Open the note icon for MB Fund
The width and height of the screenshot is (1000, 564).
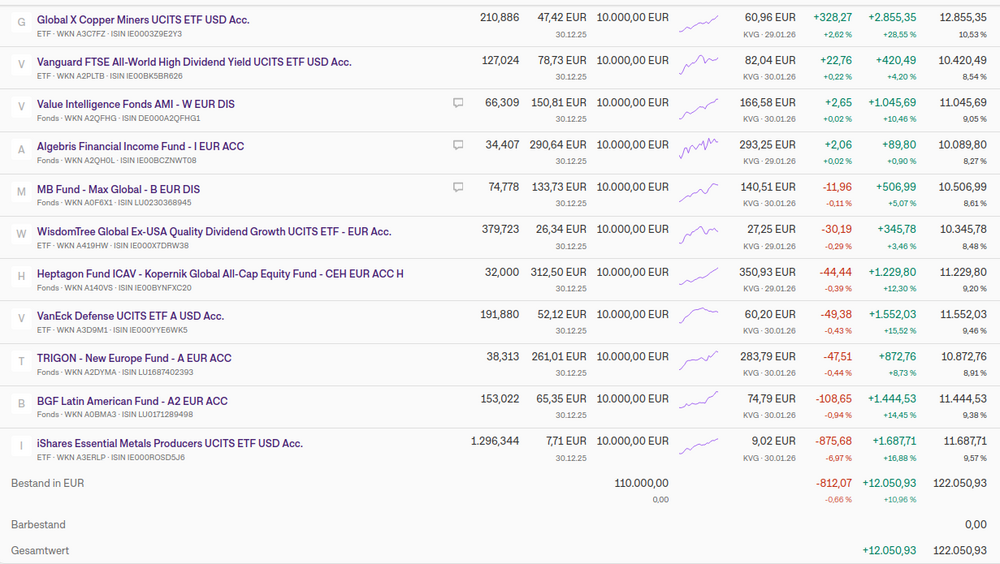(x=458, y=187)
